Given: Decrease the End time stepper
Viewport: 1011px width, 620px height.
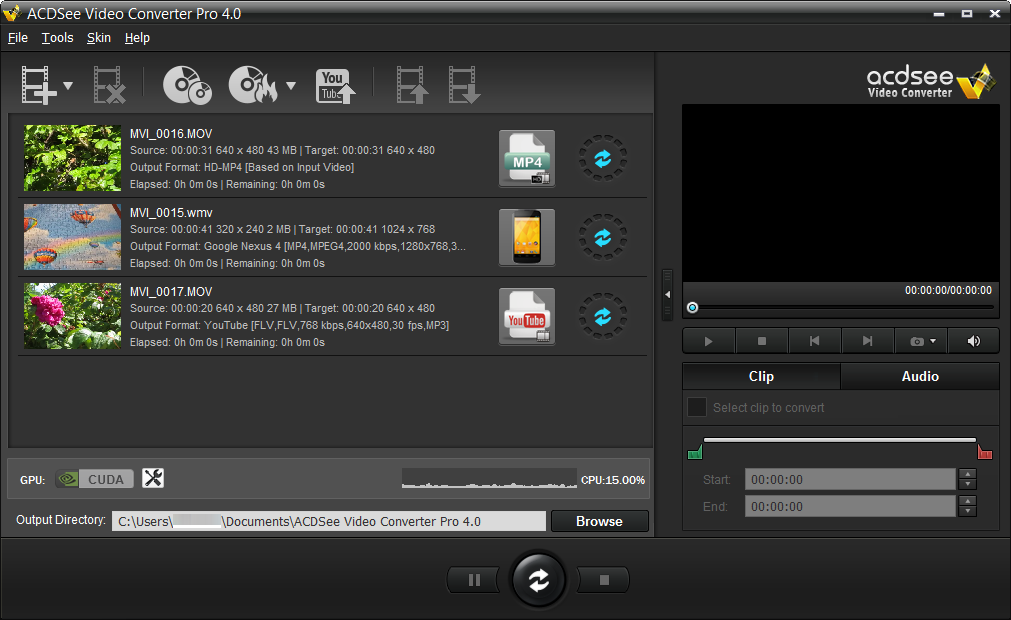Looking at the screenshot, I should pos(967,512).
